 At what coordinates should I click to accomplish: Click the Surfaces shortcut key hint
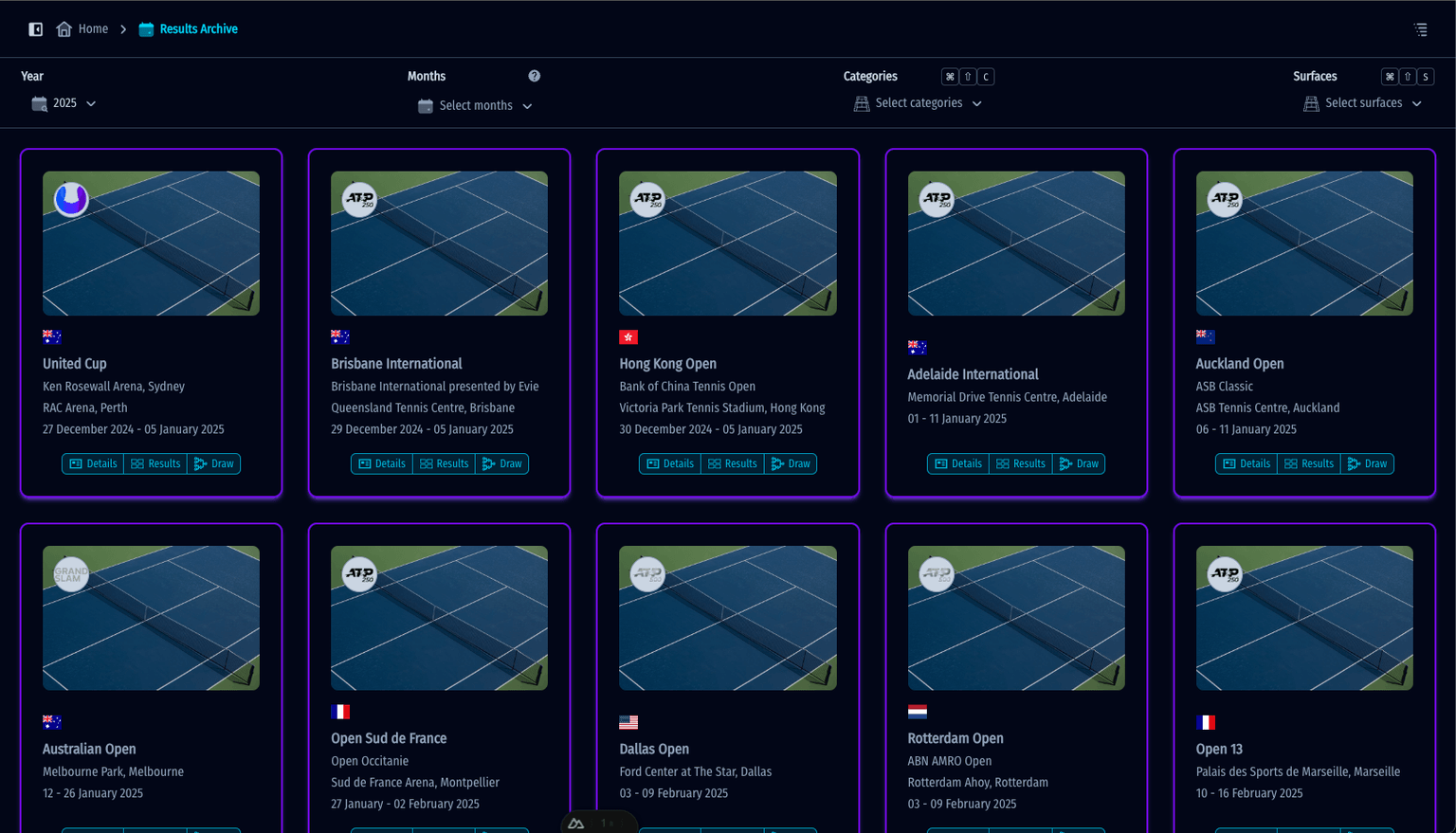(1408, 77)
